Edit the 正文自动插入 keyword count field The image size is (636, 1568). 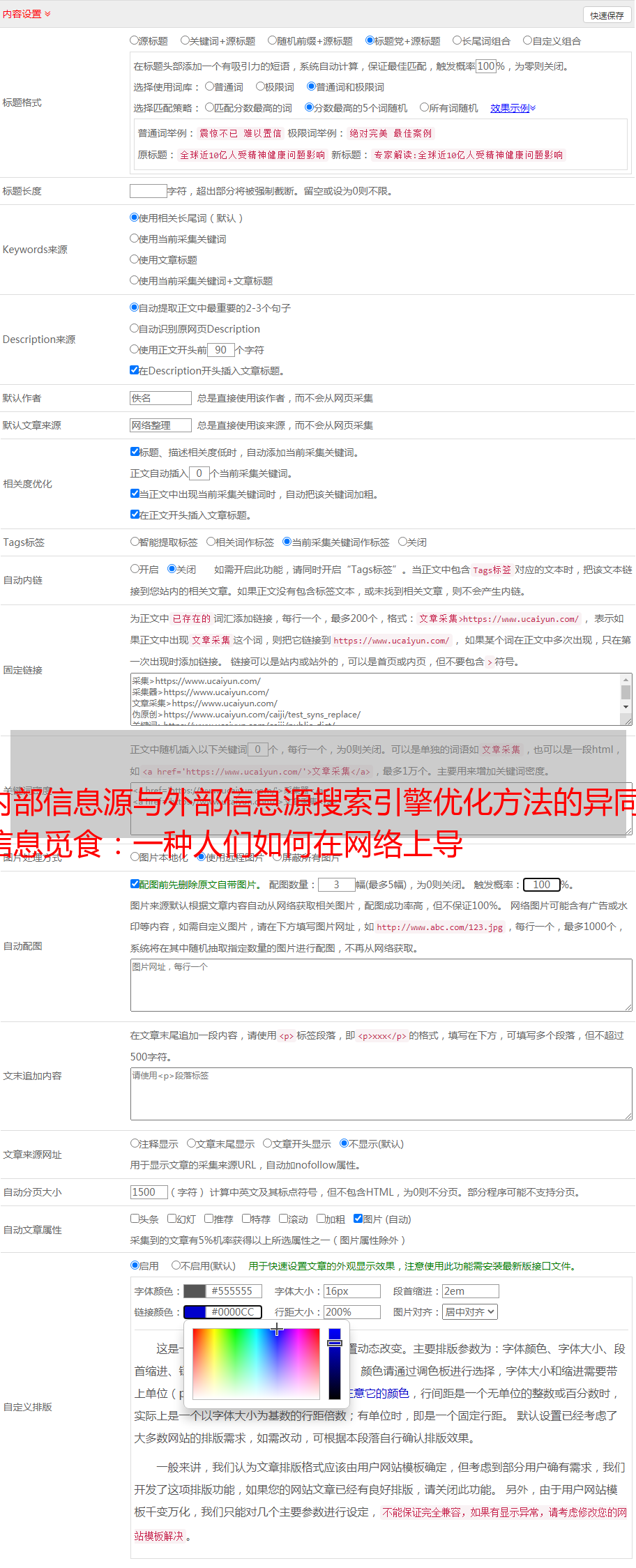click(199, 473)
